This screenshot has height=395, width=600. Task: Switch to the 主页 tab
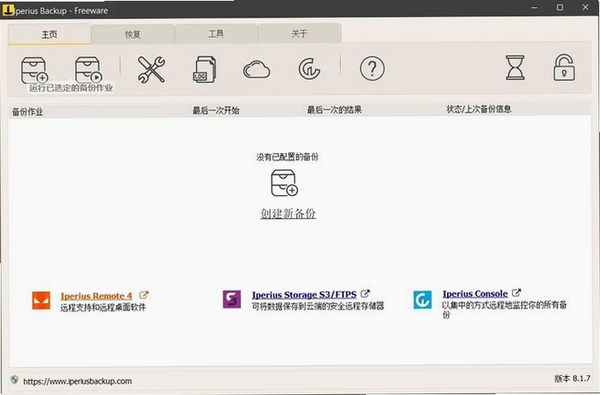tap(49, 34)
